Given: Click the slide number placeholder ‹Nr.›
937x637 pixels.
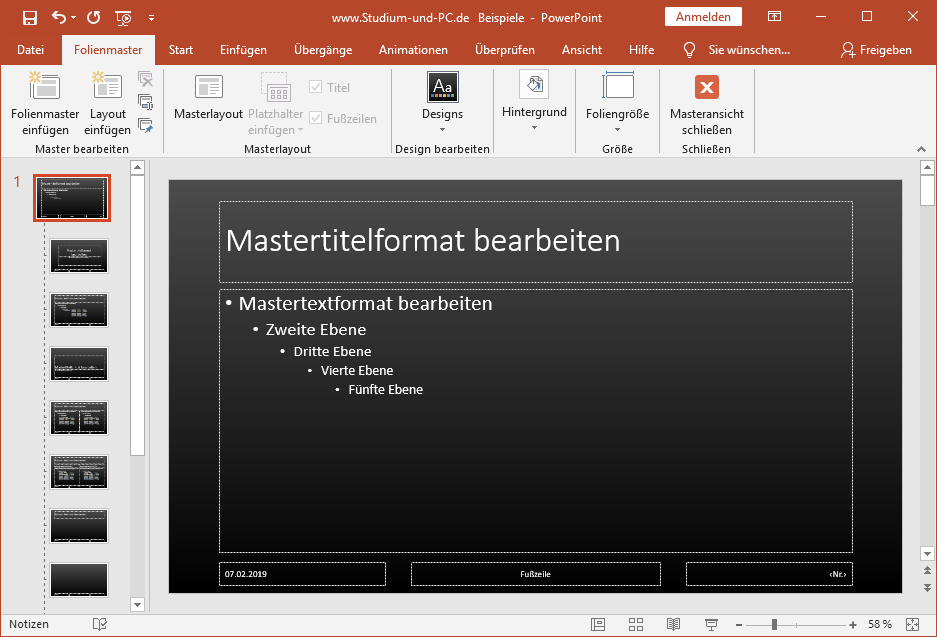Looking at the screenshot, I should (769, 574).
